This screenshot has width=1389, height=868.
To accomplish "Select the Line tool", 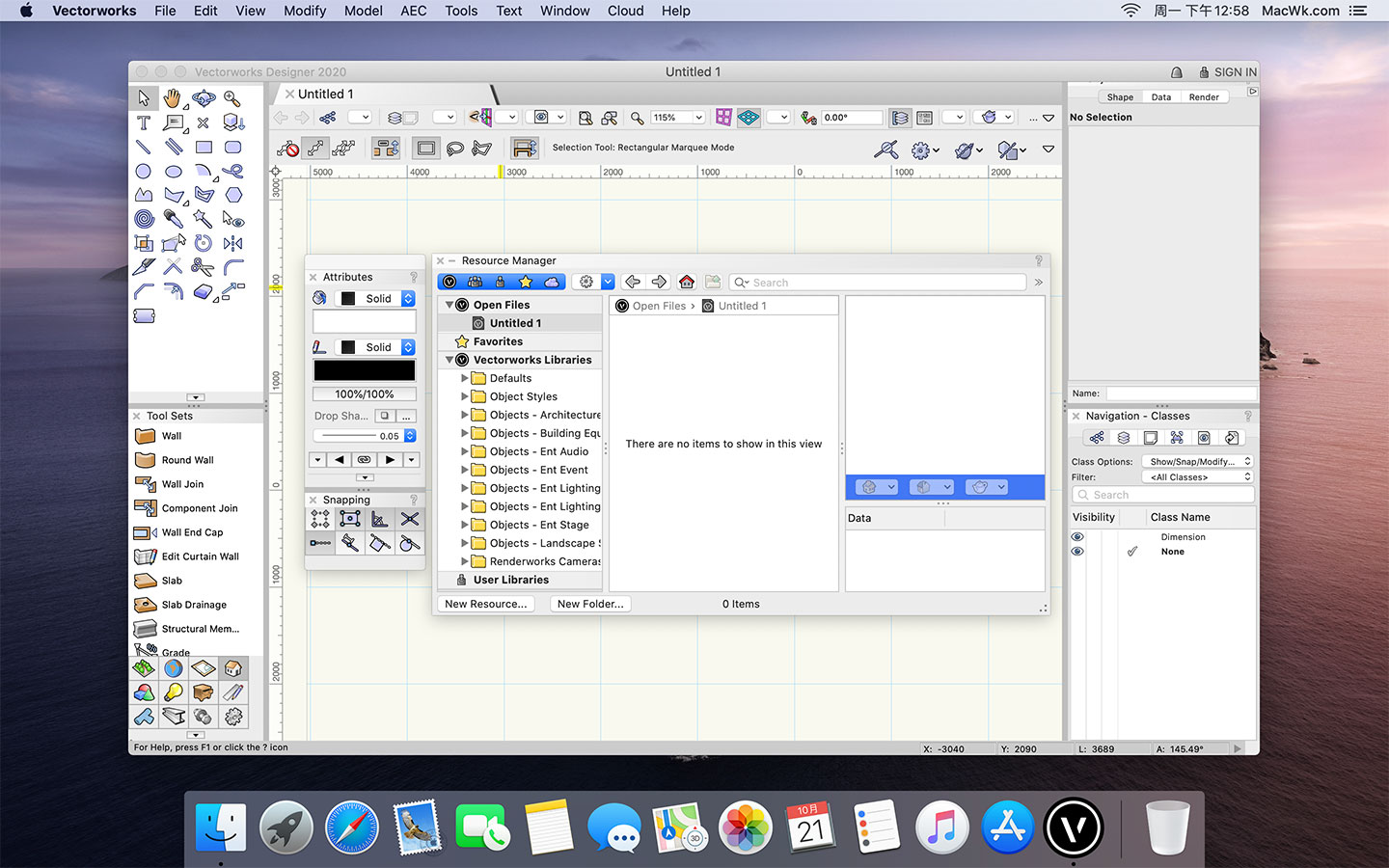I will (x=144, y=147).
